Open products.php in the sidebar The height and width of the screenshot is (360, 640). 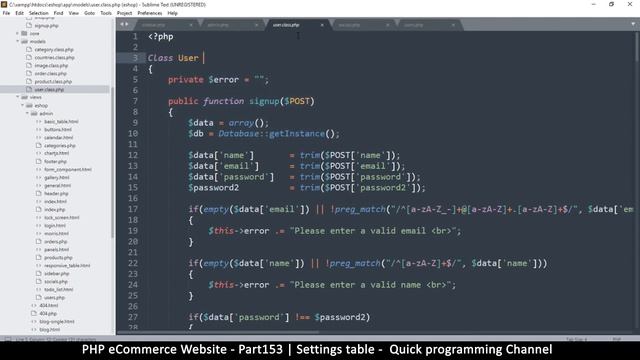point(58,258)
